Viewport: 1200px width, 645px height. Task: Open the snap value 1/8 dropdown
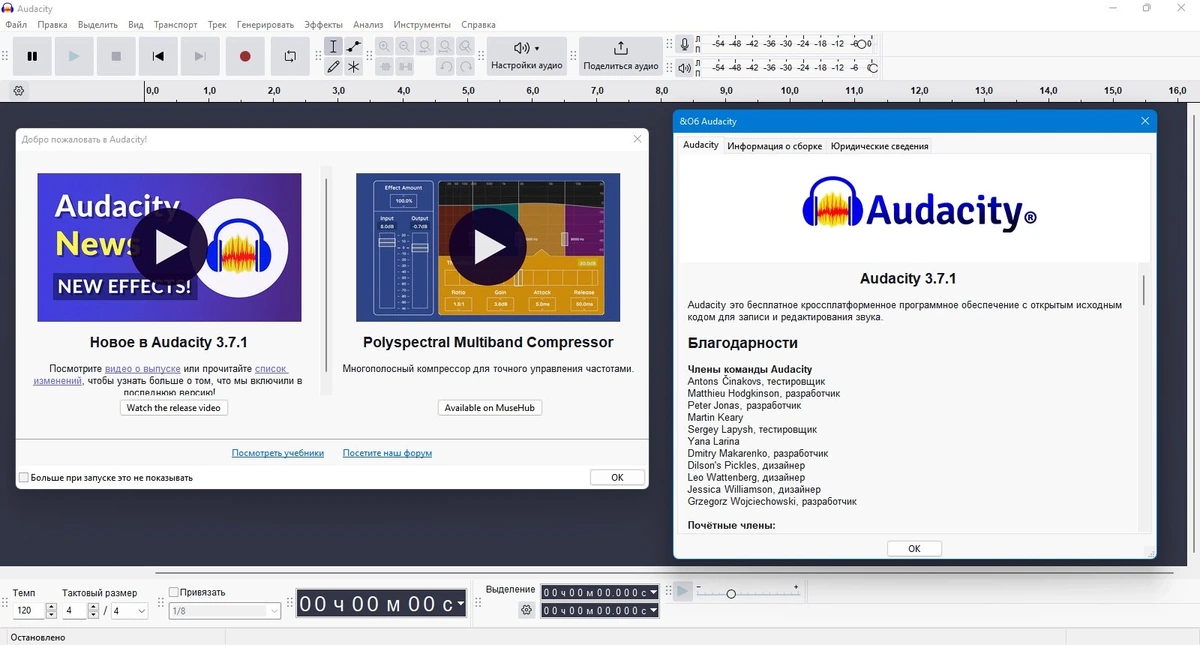point(273,610)
